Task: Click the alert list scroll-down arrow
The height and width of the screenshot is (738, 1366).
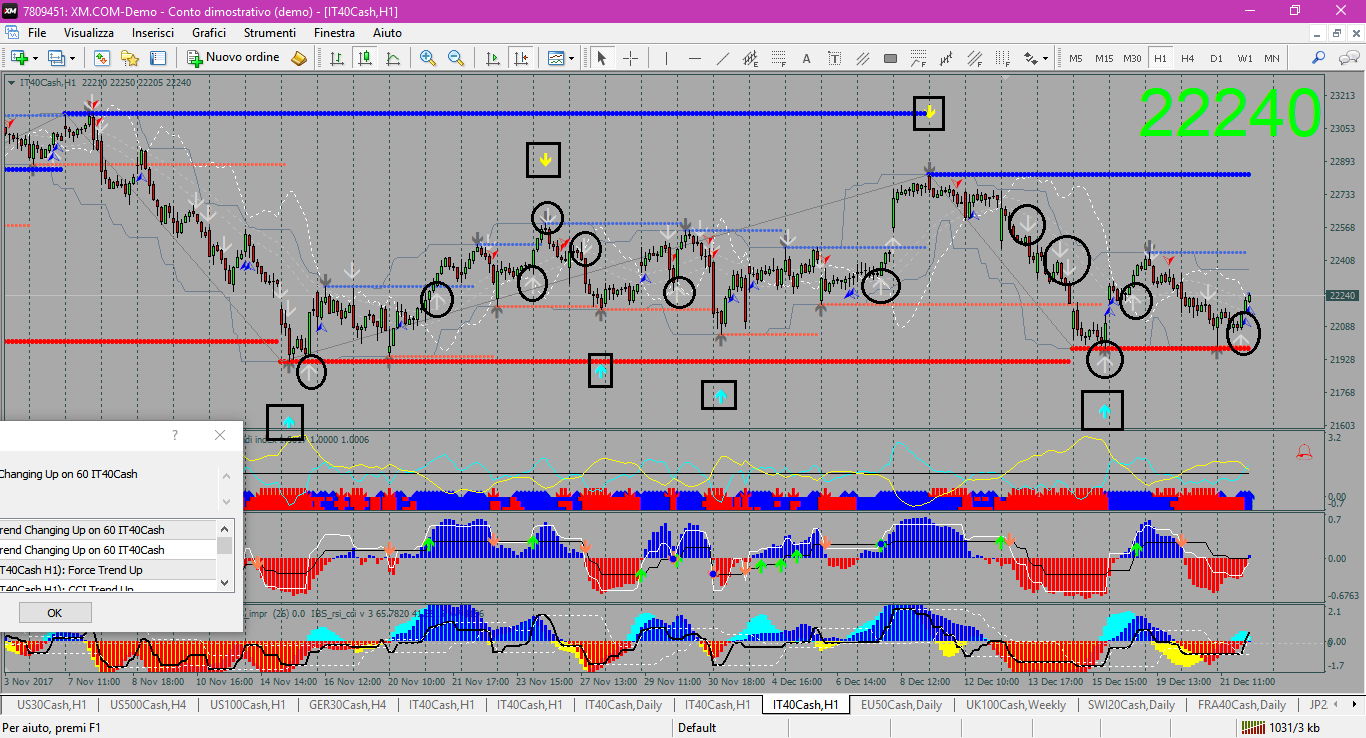Action: tap(225, 581)
